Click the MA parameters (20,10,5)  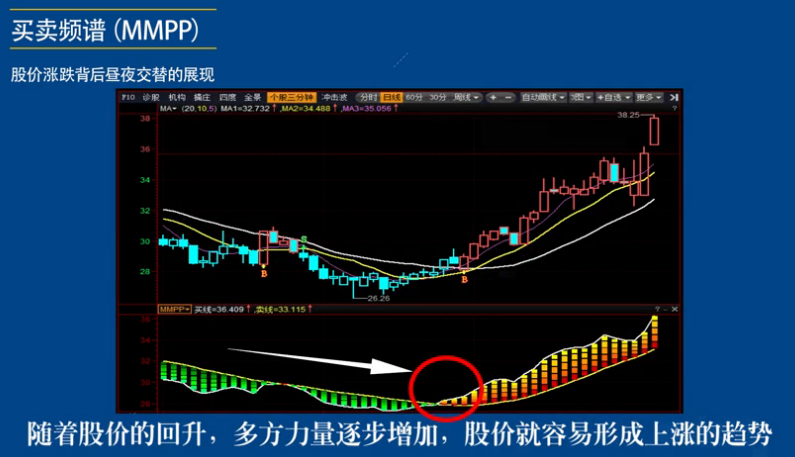click(199, 109)
